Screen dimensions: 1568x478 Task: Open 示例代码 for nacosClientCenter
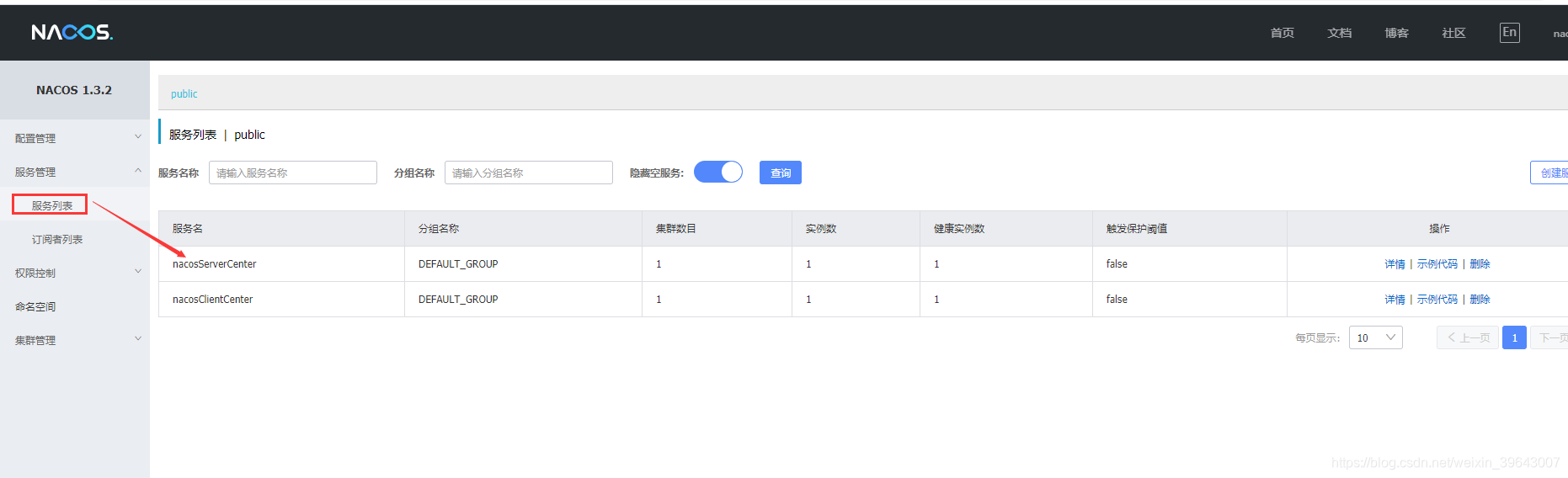1437,300
